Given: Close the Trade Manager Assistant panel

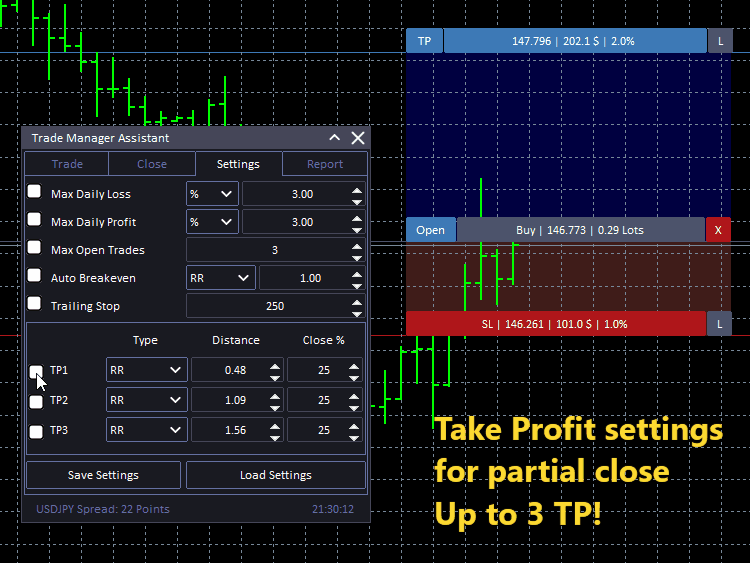Looking at the screenshot, I should [358, 138].
